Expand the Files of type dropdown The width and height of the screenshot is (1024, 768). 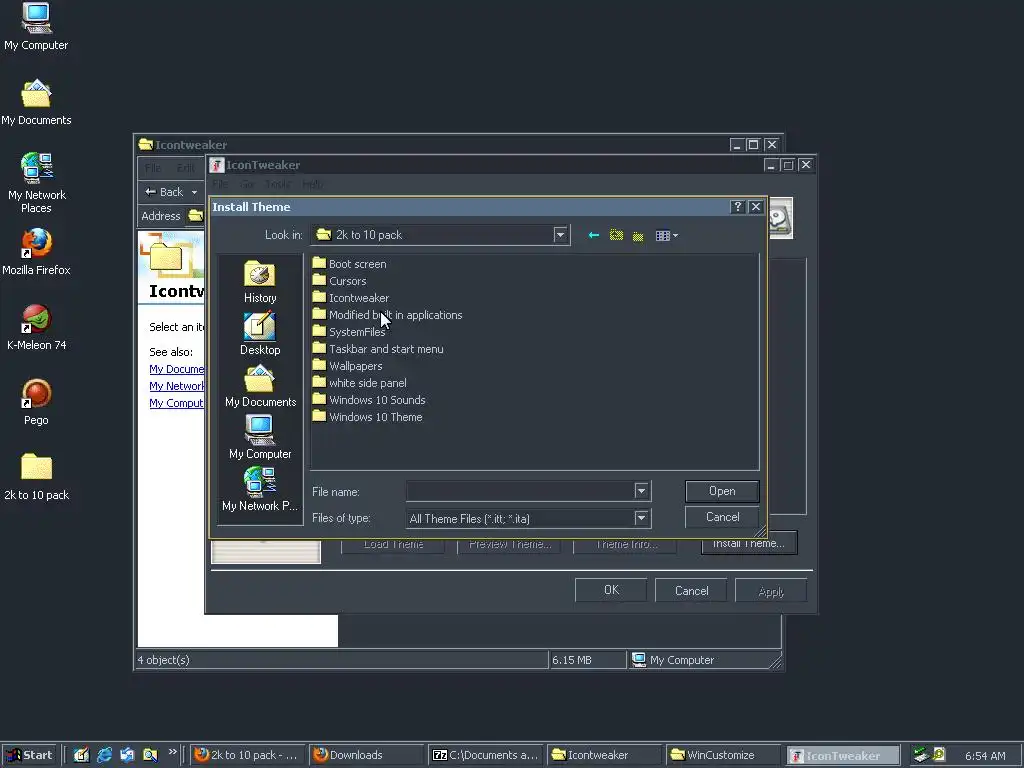(641, 519)
